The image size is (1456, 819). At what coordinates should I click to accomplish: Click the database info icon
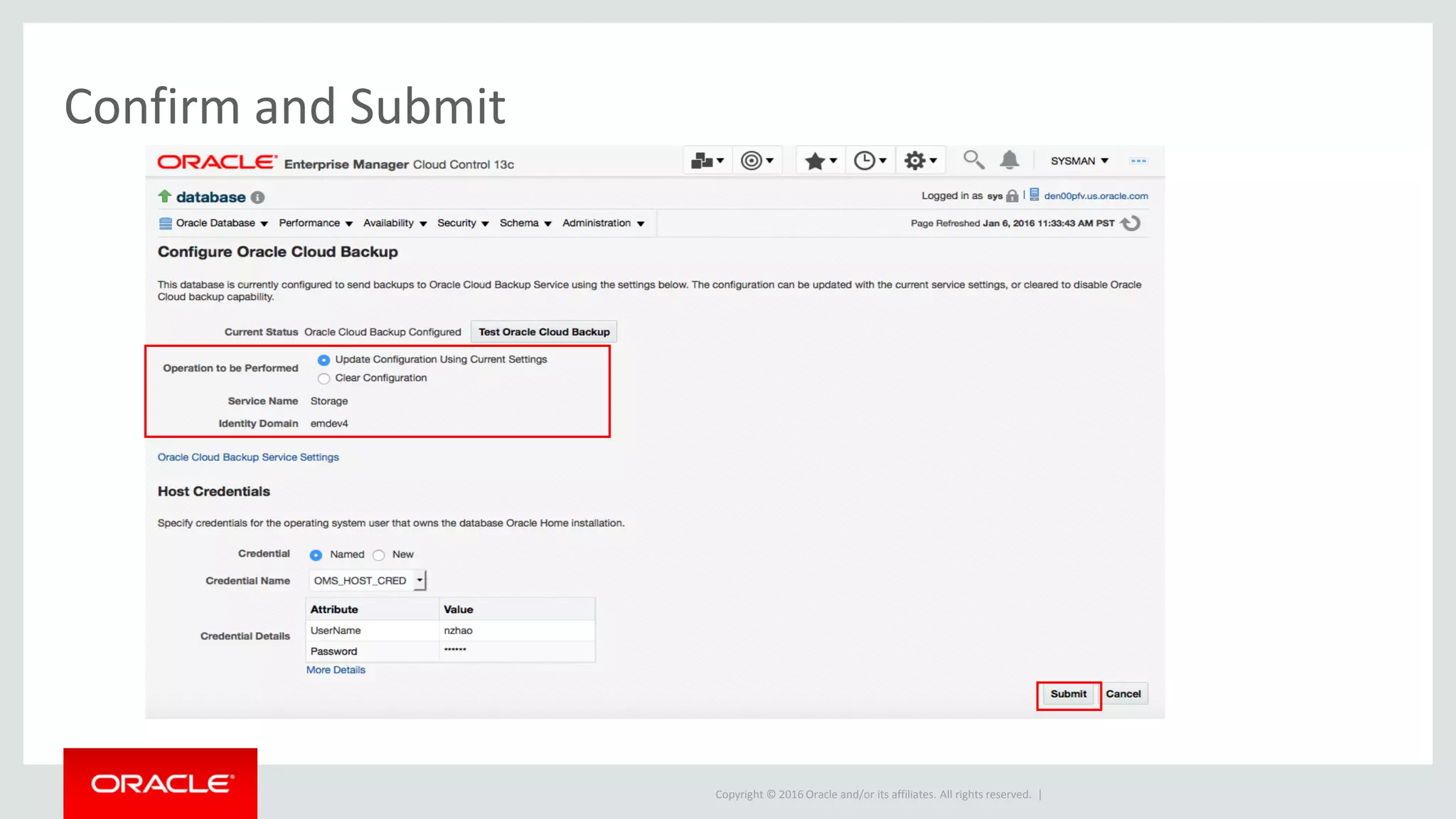(x=258, y=198)
